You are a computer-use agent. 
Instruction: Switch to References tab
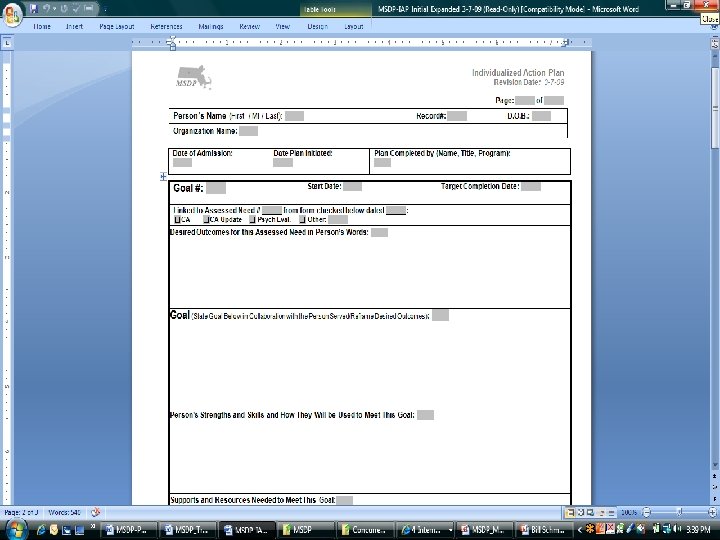coord(166,27)
